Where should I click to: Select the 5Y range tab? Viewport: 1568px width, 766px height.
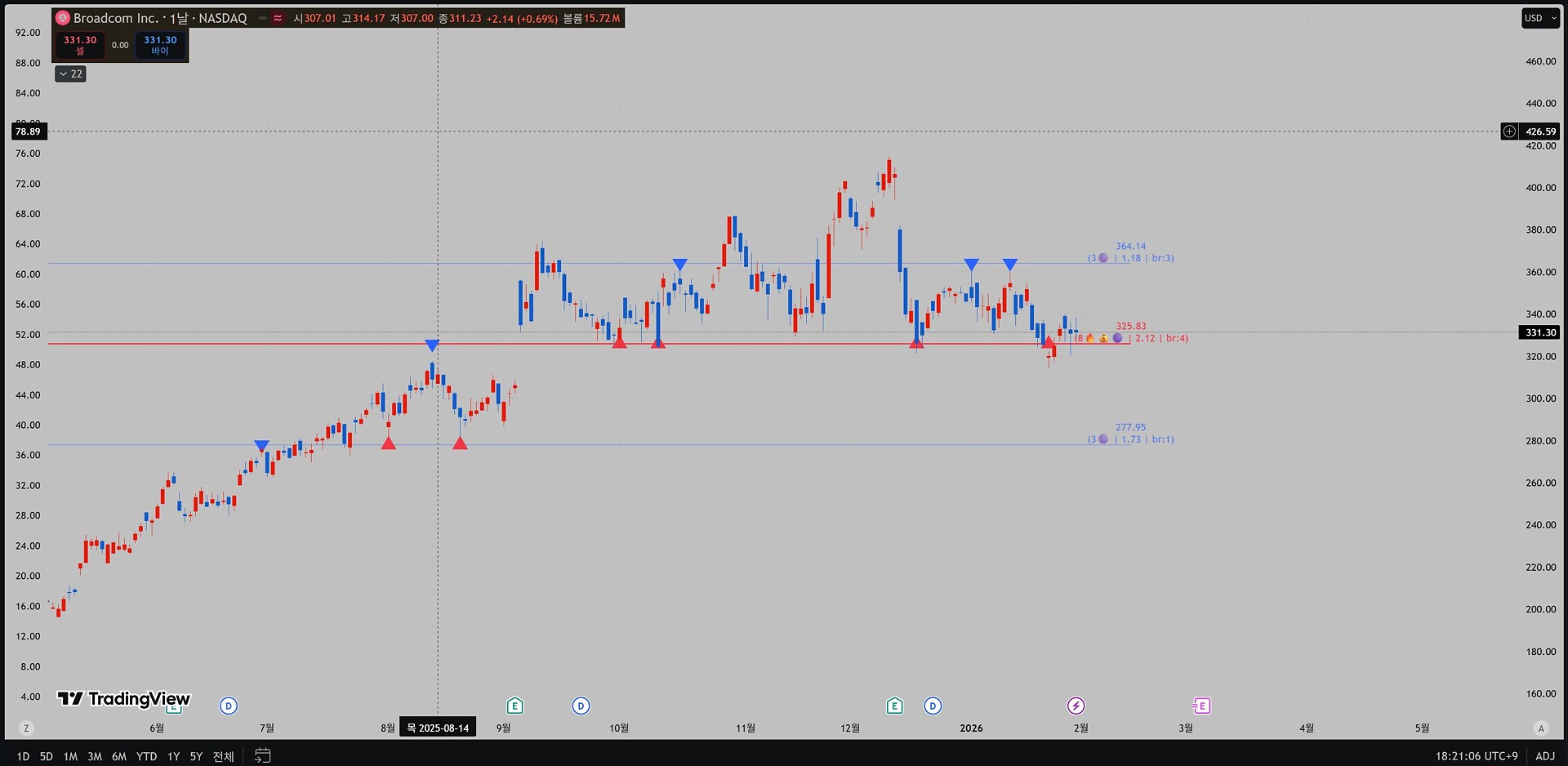click(196, 756)
